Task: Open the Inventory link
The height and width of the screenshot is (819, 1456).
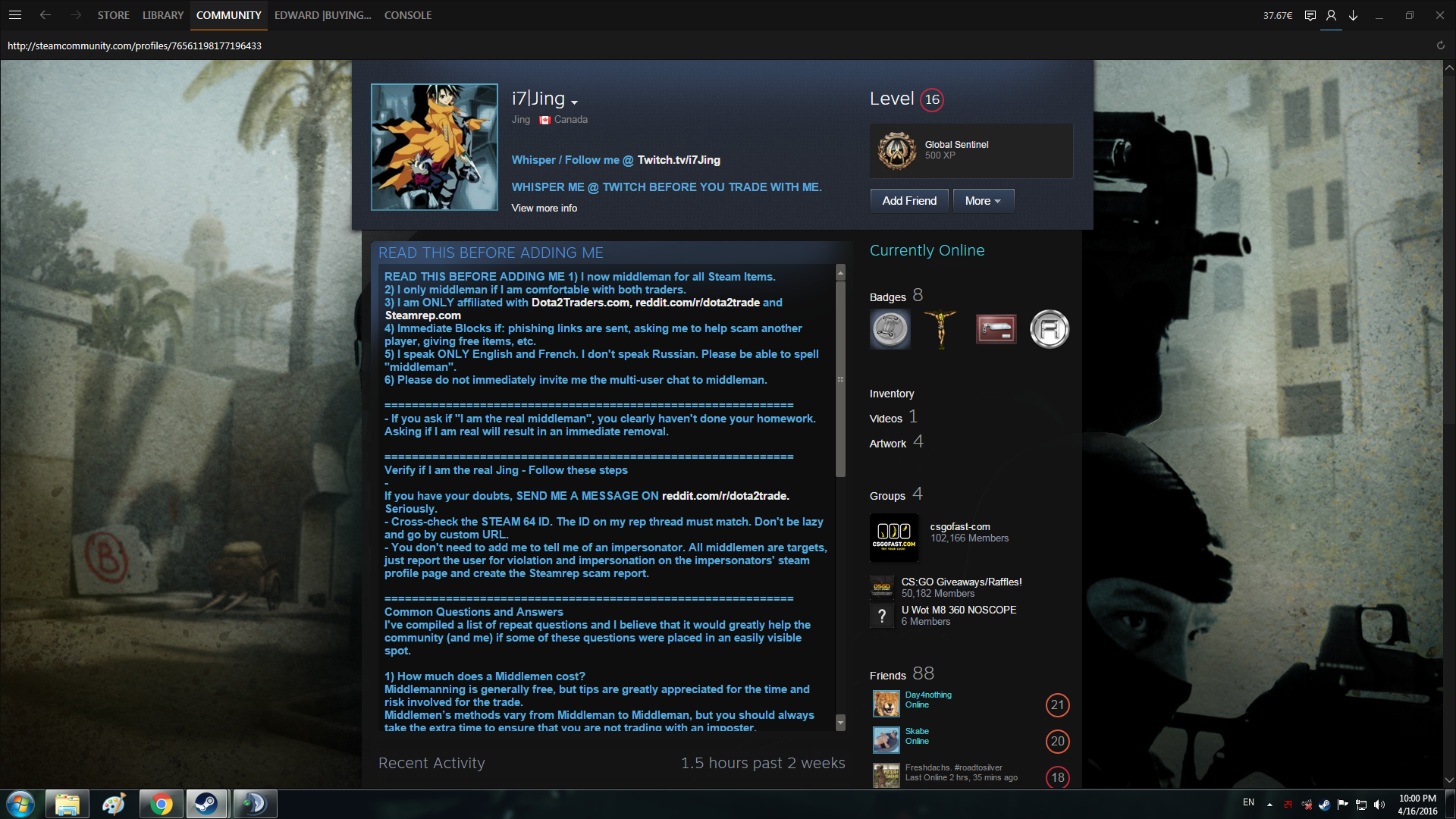Action: pos(891,394)
